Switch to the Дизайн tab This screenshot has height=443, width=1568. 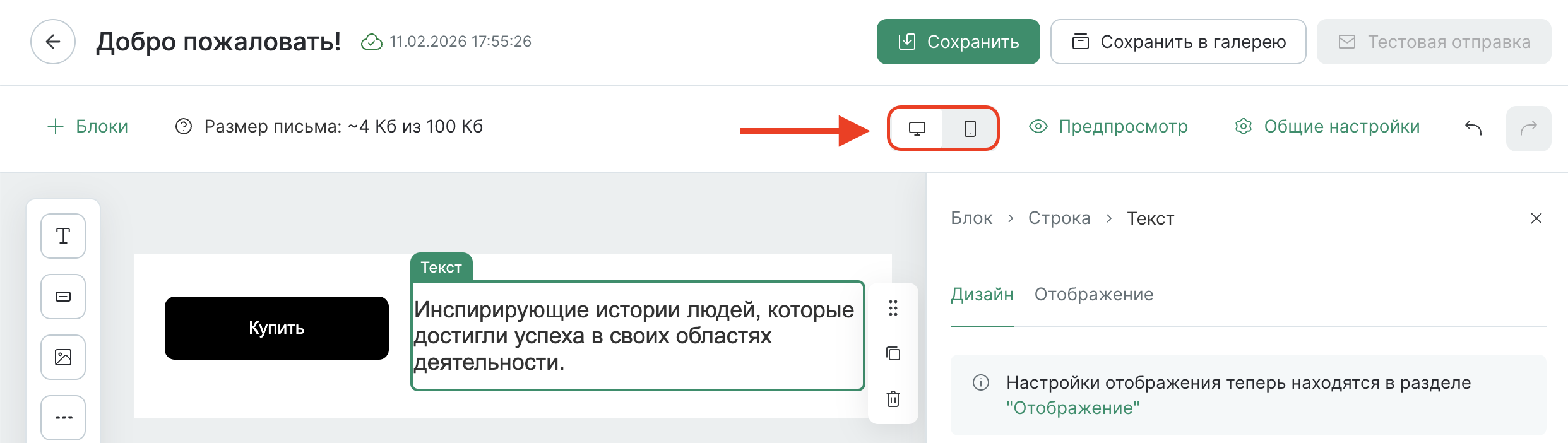tap(982, 294)
